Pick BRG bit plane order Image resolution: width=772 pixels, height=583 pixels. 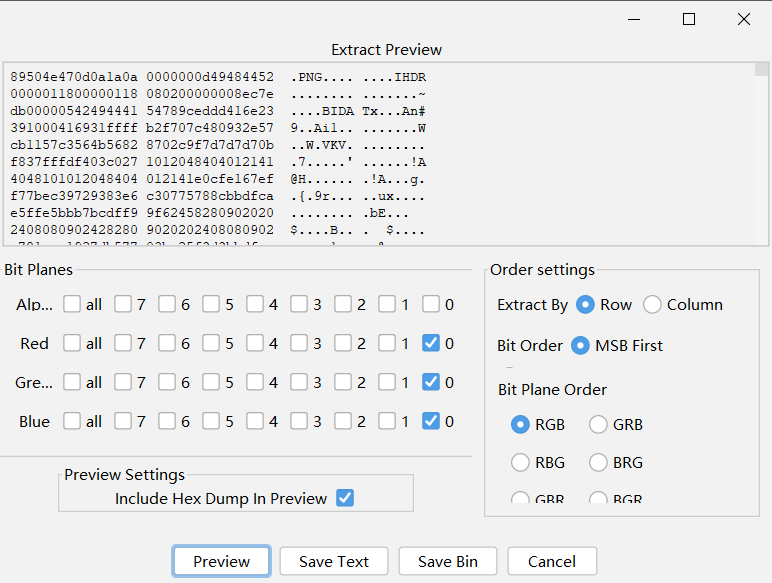click(598, 462)
